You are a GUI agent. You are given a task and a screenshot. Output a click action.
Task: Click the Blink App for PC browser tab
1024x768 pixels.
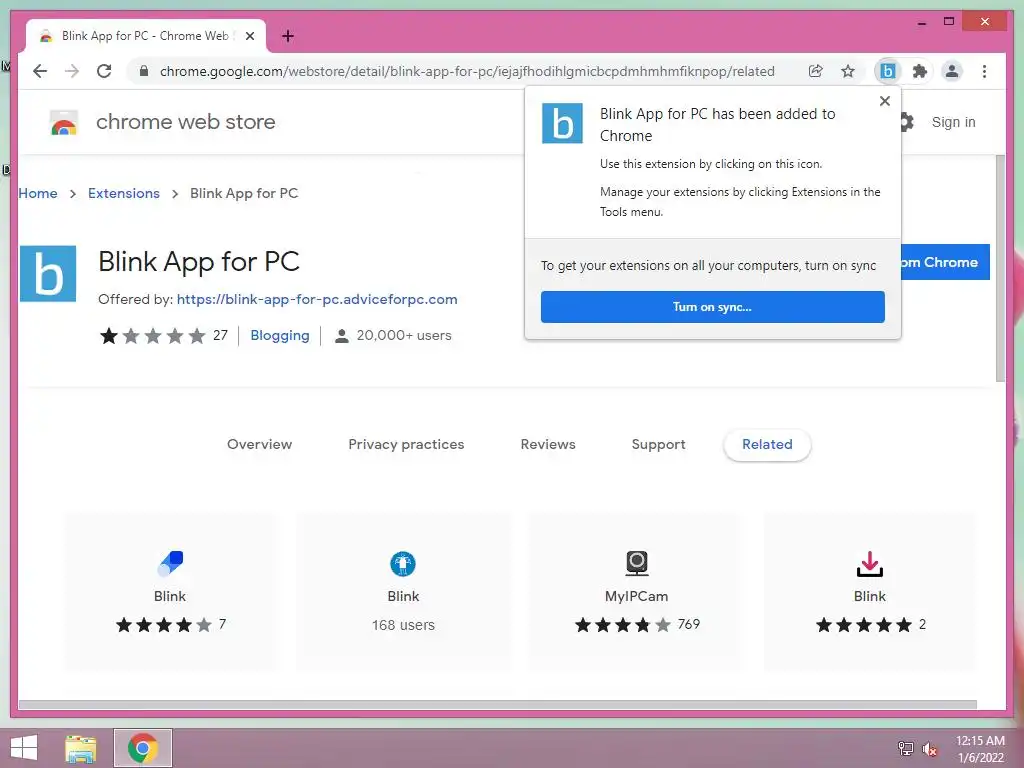pyautogui.click(x=145, y=36)
